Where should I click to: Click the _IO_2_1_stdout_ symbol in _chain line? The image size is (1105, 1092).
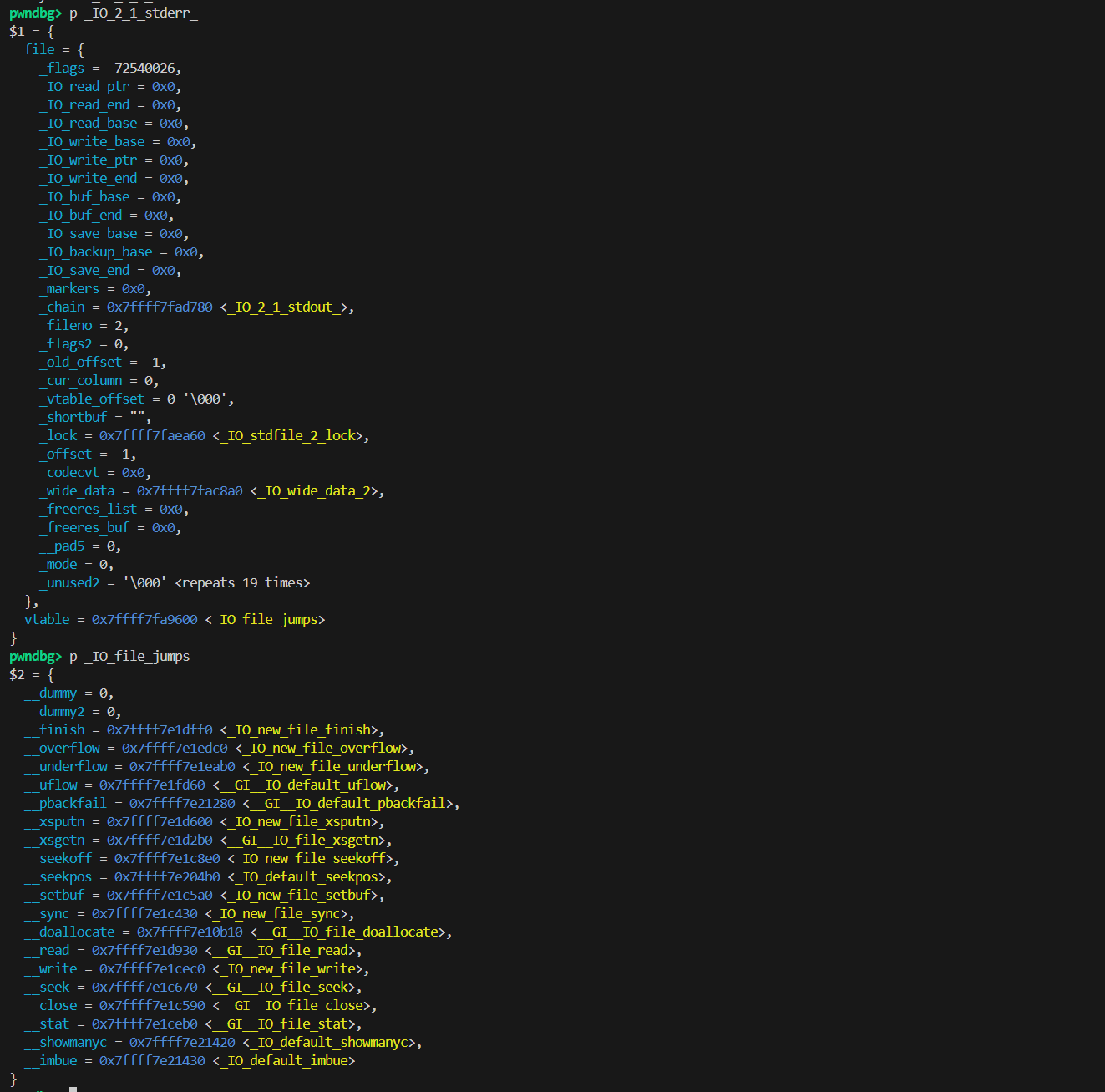click(287, 307)
